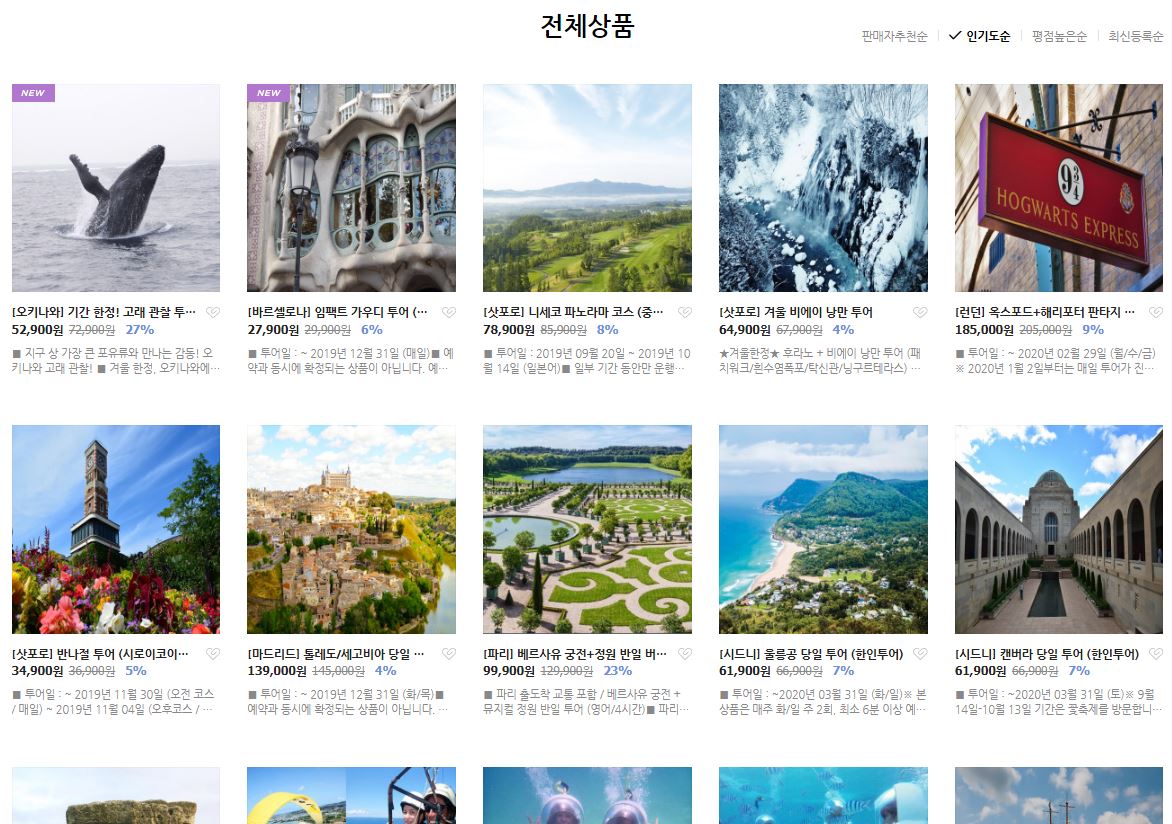Sort products by 평점높은순
This screenshot has width=1172, height=824.
tap(1059, 36)
